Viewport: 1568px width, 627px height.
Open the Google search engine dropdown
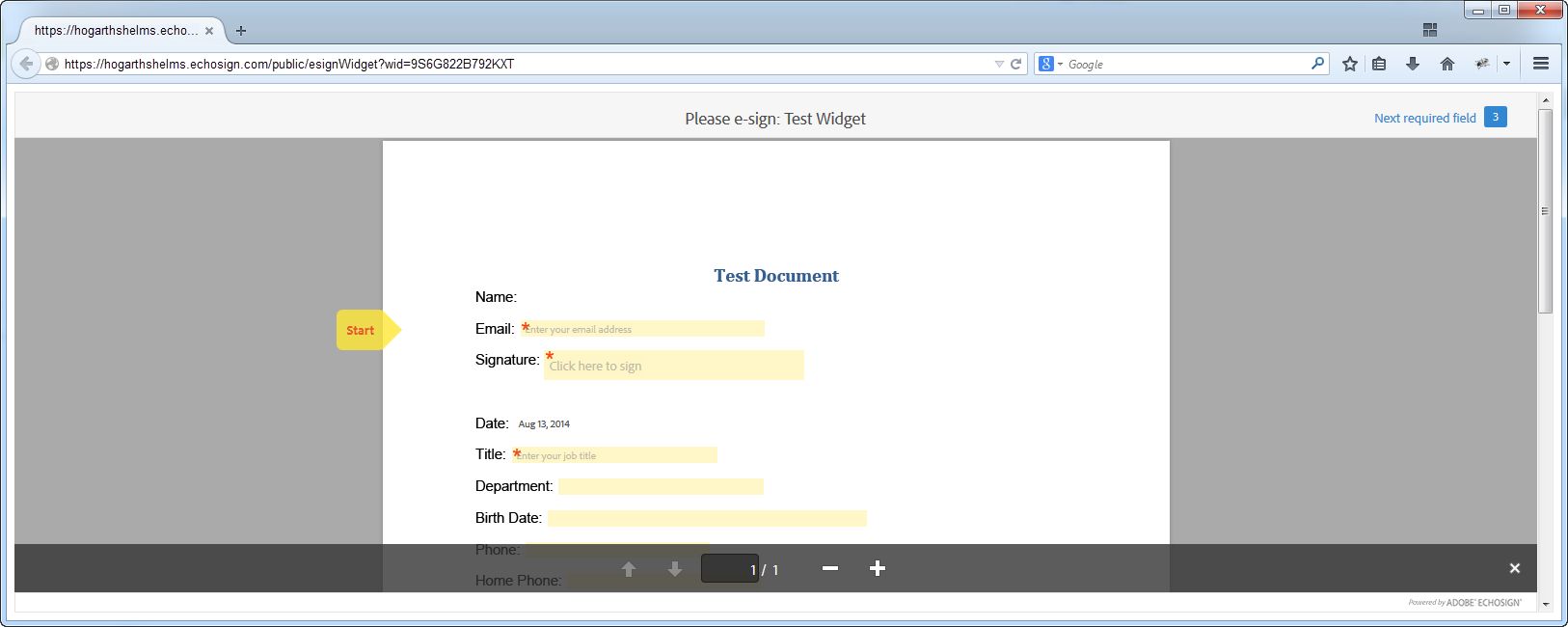pyautogui.click(x=1050, y=64)
